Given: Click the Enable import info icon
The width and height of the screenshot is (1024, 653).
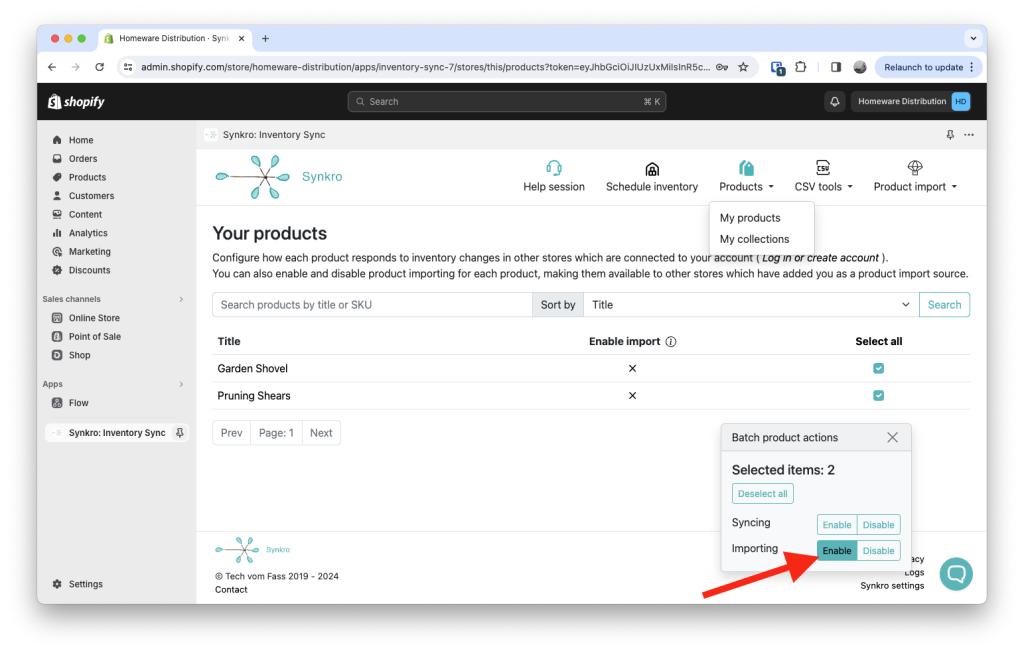Looking at the screenshot, I should pyautogui.click(x=671, y=342).
